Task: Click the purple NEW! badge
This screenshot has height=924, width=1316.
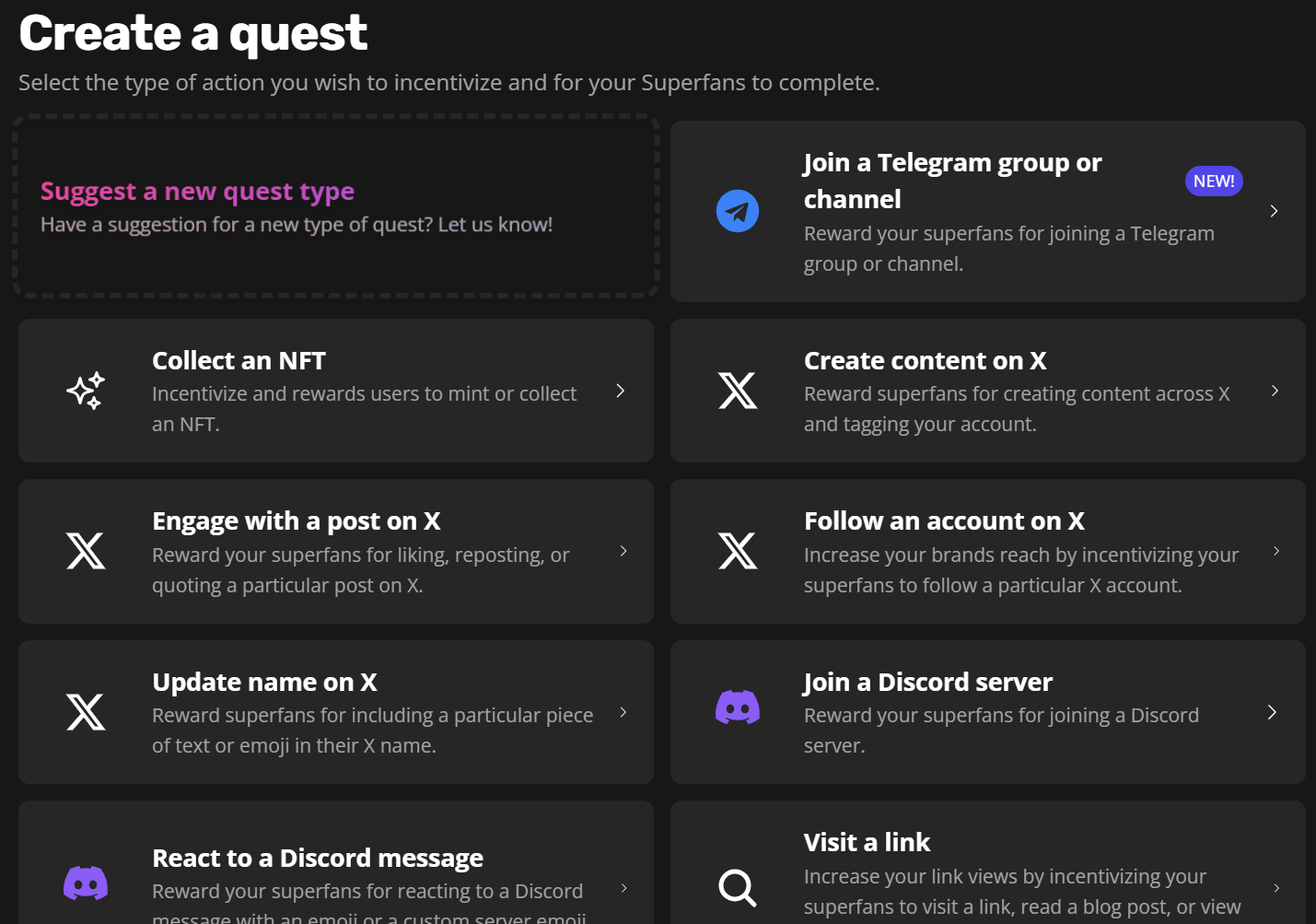Action: tap(1214, 181)
